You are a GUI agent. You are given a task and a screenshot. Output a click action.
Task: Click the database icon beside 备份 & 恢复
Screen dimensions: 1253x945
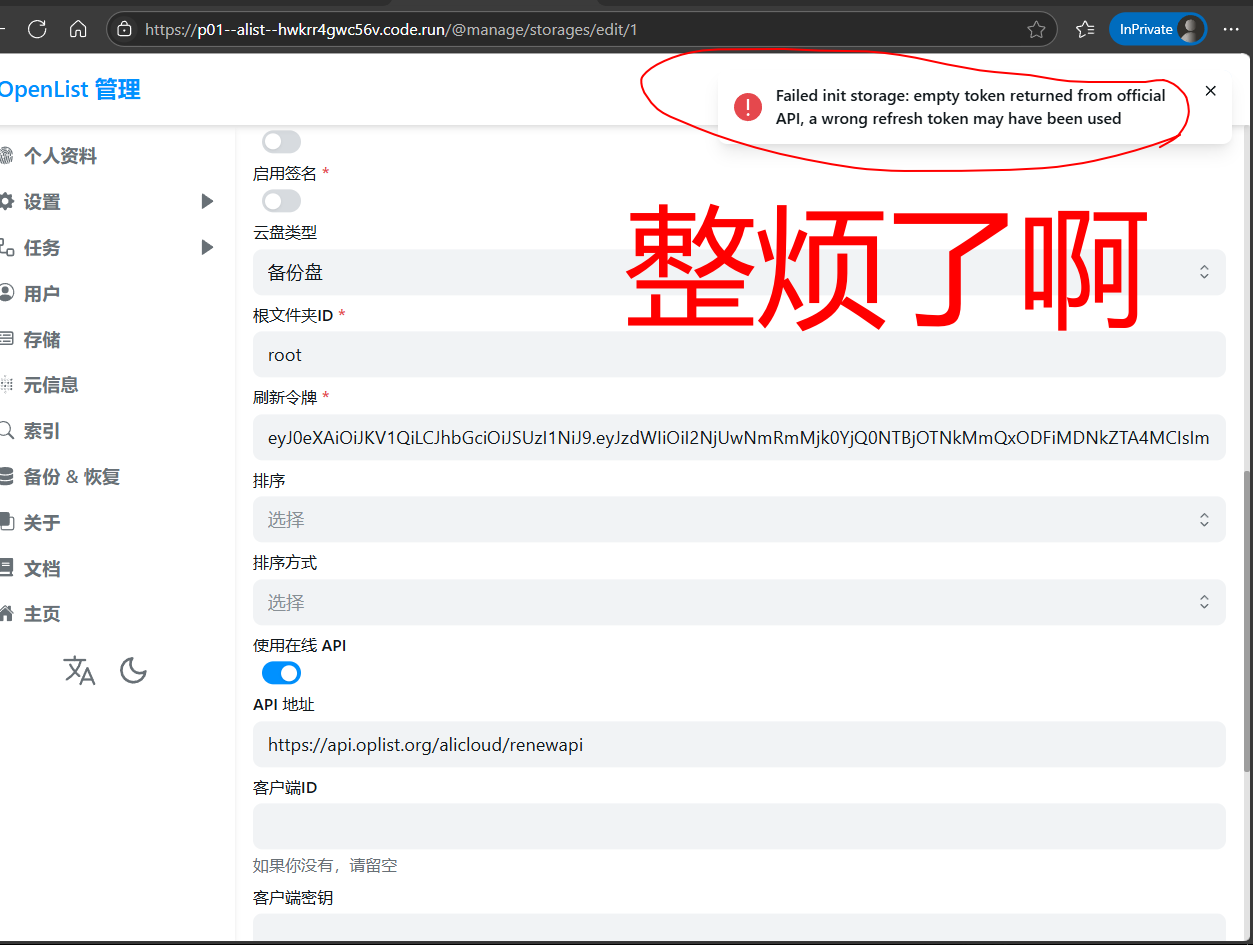click(6, 477)
